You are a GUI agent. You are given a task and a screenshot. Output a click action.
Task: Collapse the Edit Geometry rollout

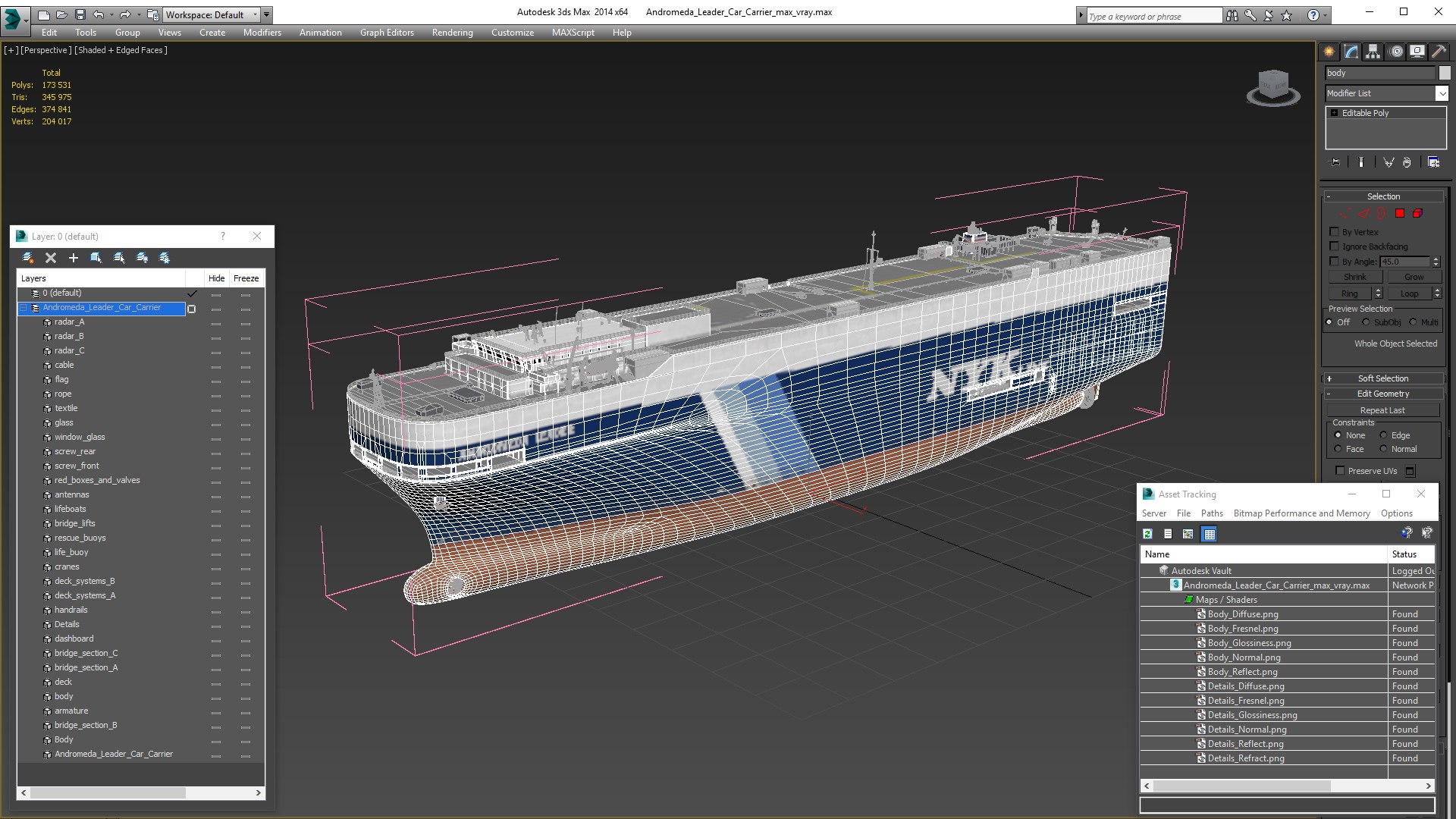click(x=1383, y=394)
